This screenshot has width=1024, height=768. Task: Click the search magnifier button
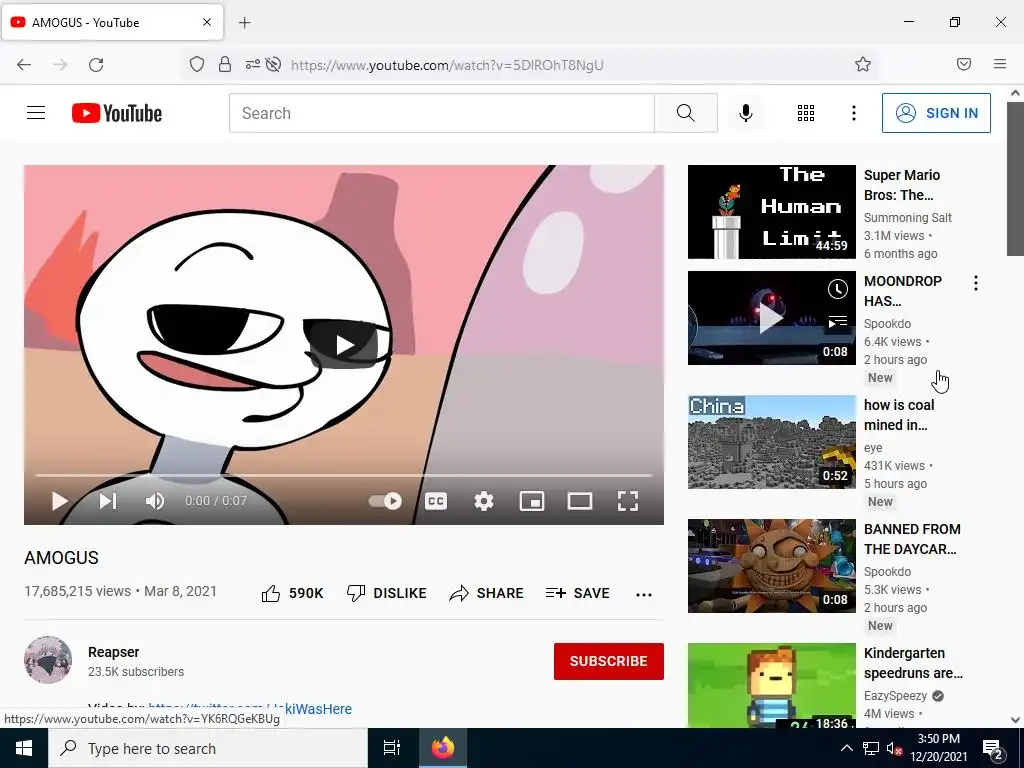[x=686, y=113]
